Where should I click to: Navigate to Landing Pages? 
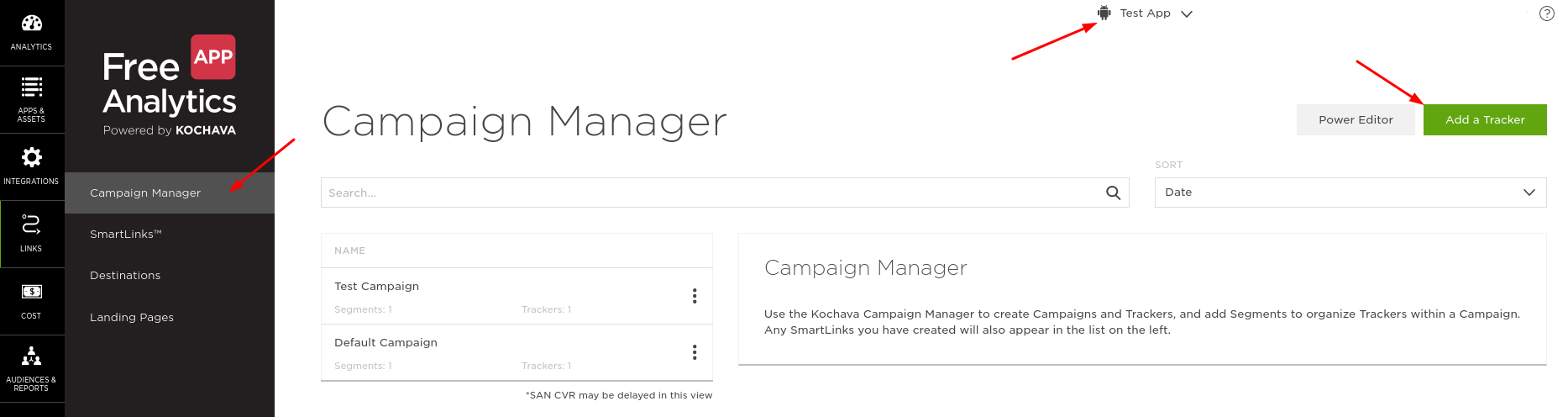tap(132, 318)
